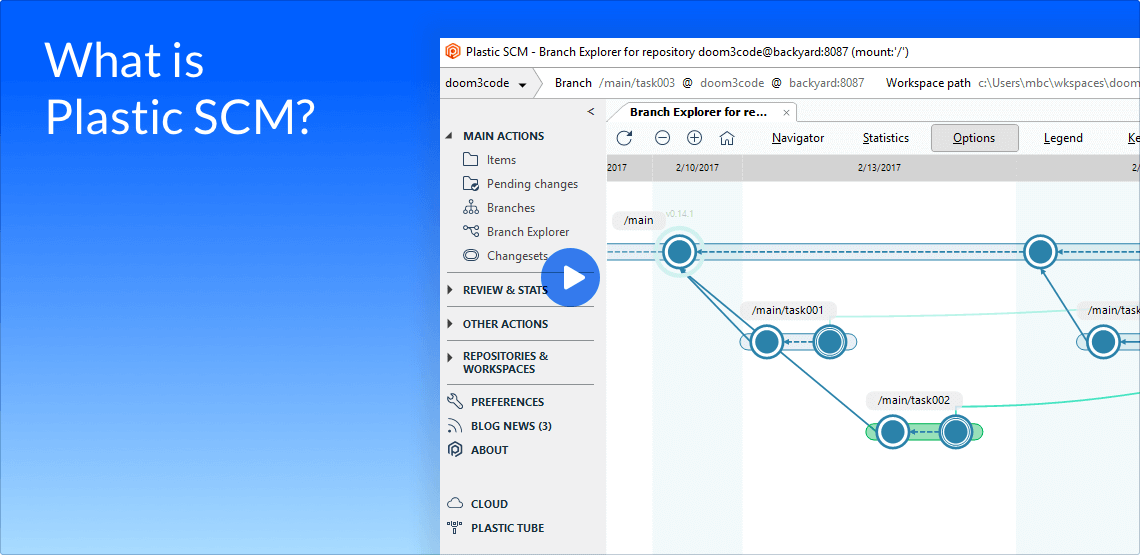Open Blog News (3) feed
Viewport: 1140px width, 555px height.
[500, 426]
